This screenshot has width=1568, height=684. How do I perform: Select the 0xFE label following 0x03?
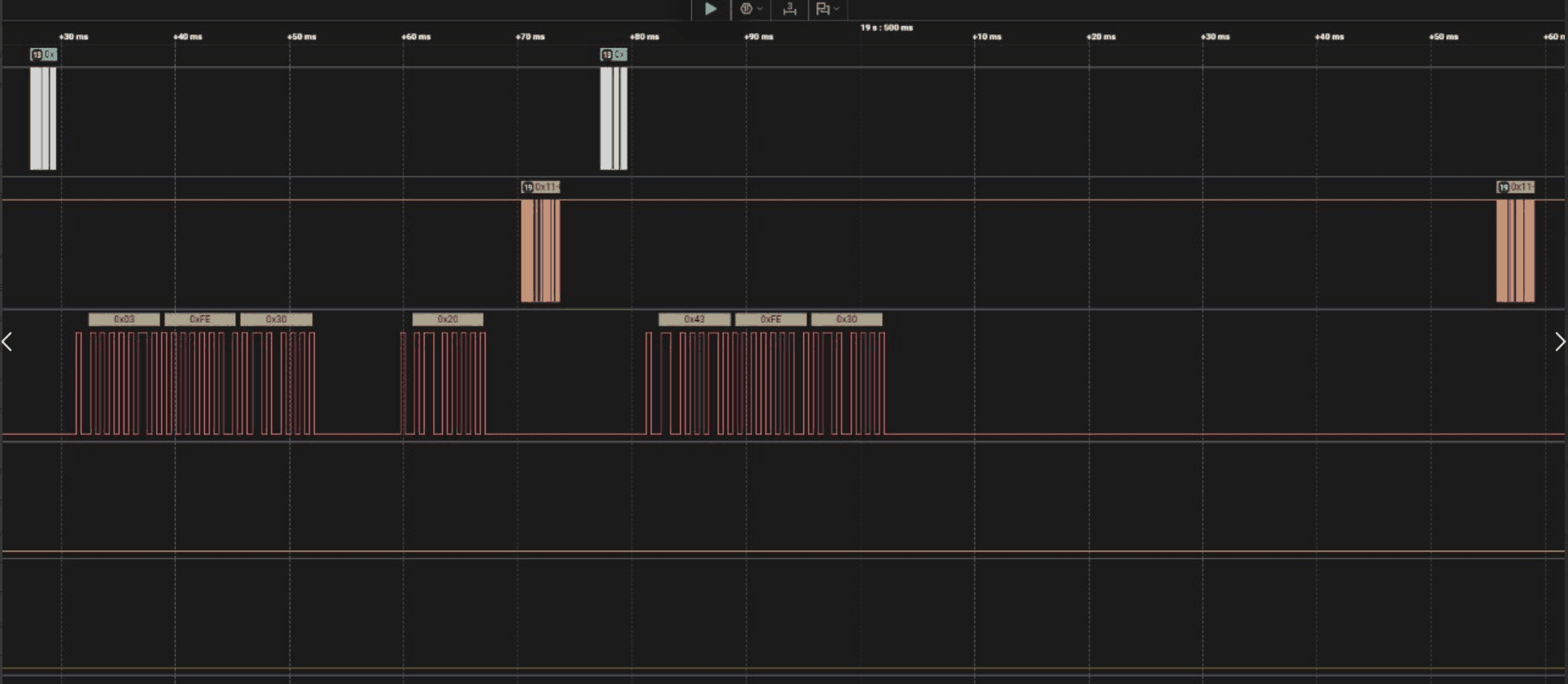click(200, 320)
